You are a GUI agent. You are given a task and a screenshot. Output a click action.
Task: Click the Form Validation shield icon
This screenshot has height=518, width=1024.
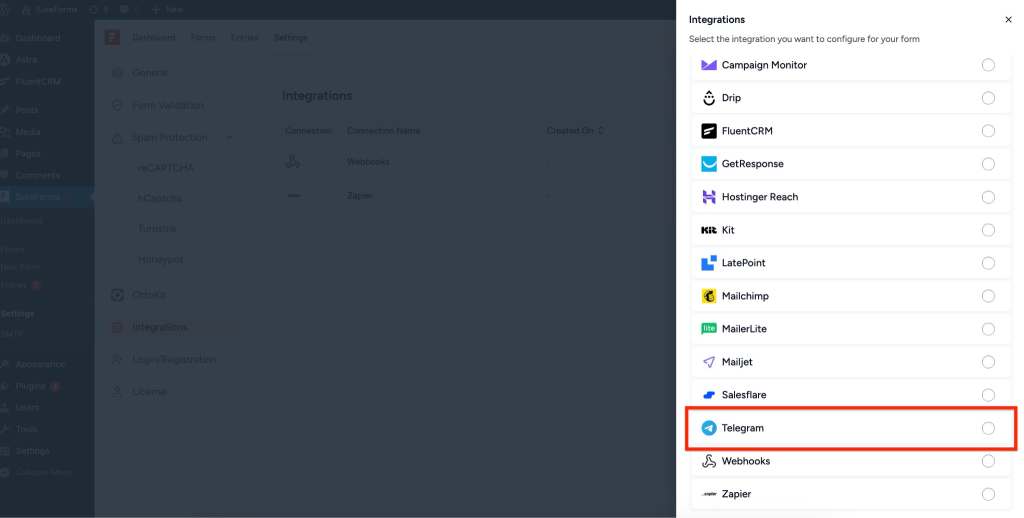click(118, 105)
